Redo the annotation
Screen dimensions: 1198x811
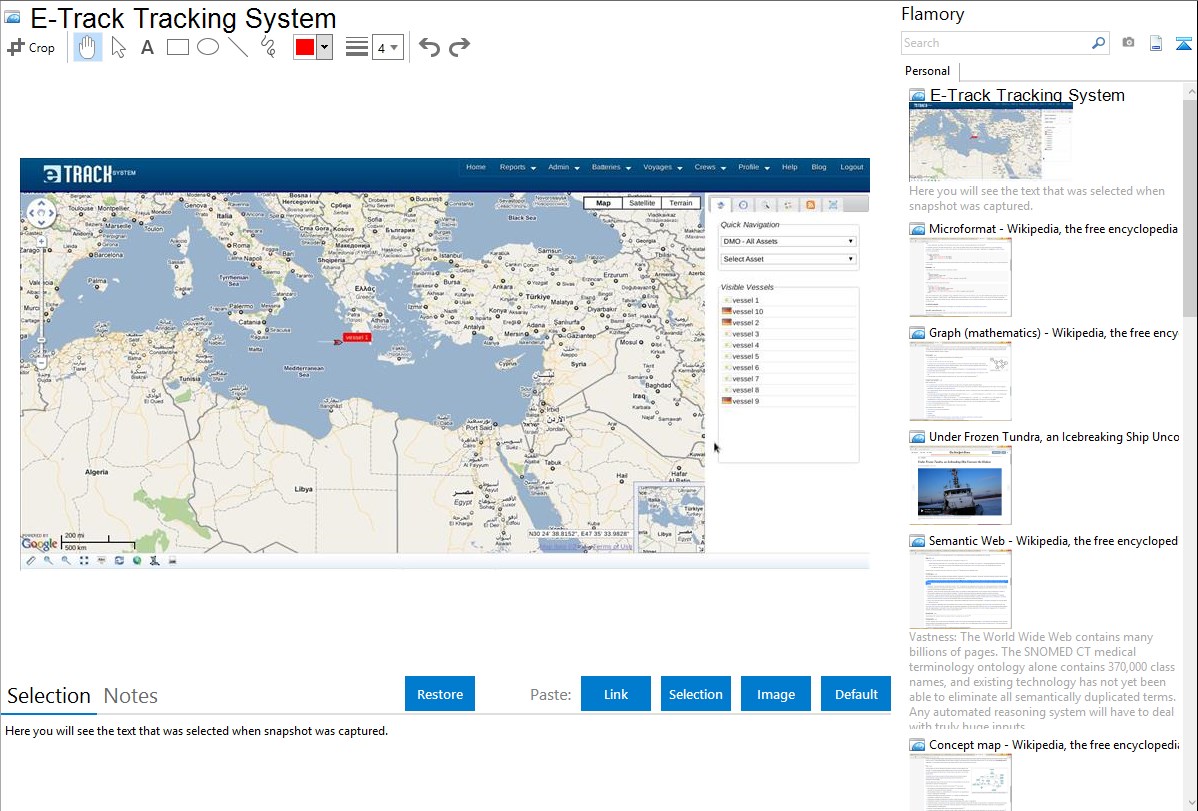click(x=459, y=47)
